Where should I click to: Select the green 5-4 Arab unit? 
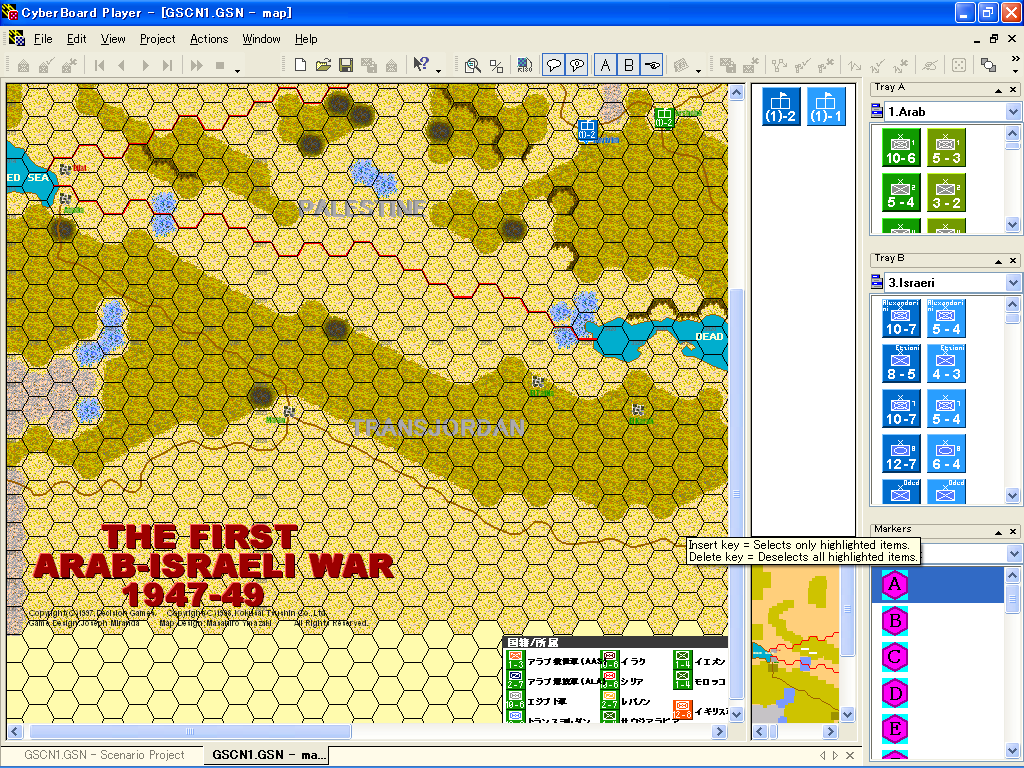click(x=901, y=193)
